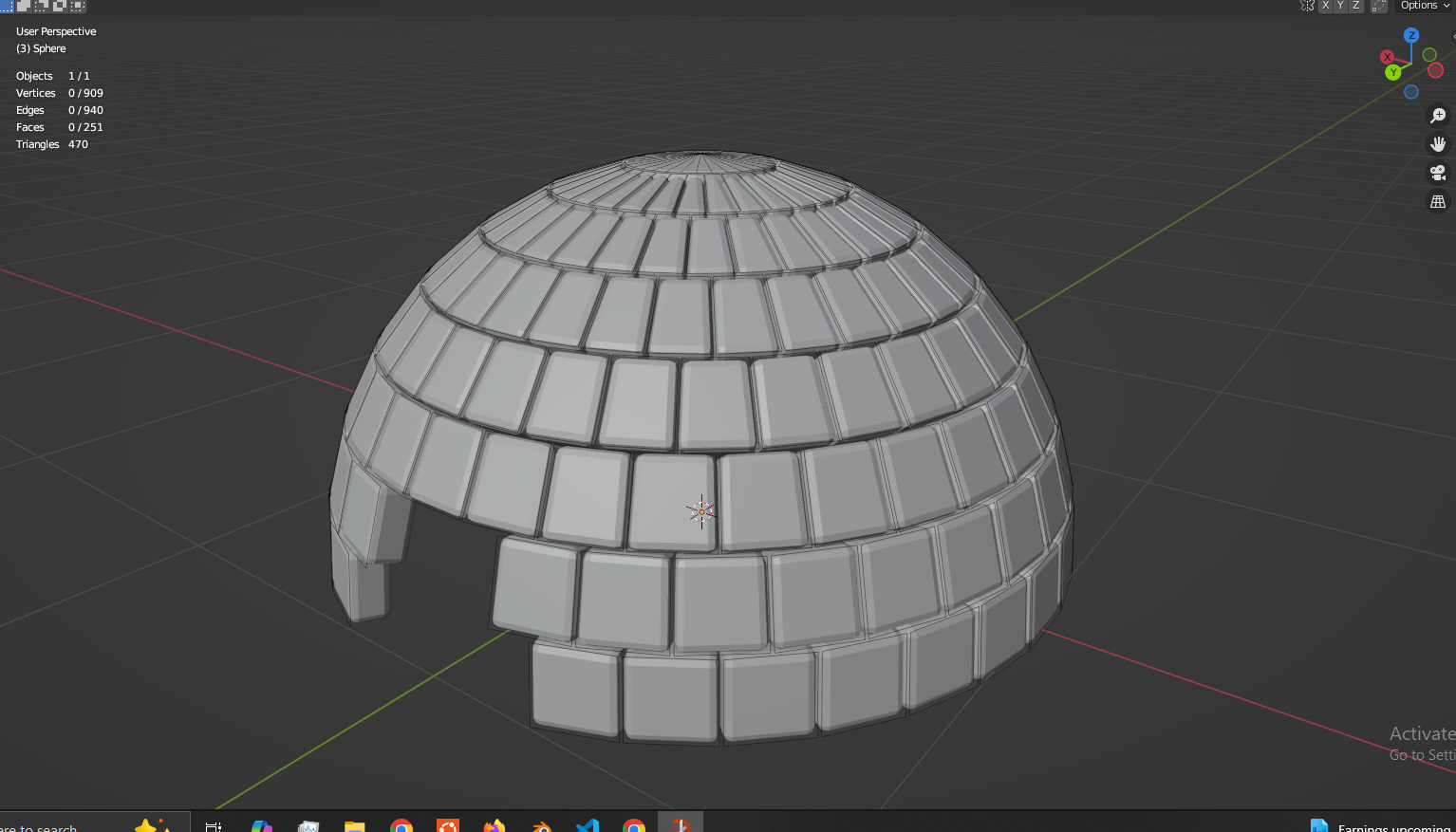Image resolution: width=1456 pixels, height=832 pixels.
Task: Click the Intersect selection mode icon
Action: 78,5
